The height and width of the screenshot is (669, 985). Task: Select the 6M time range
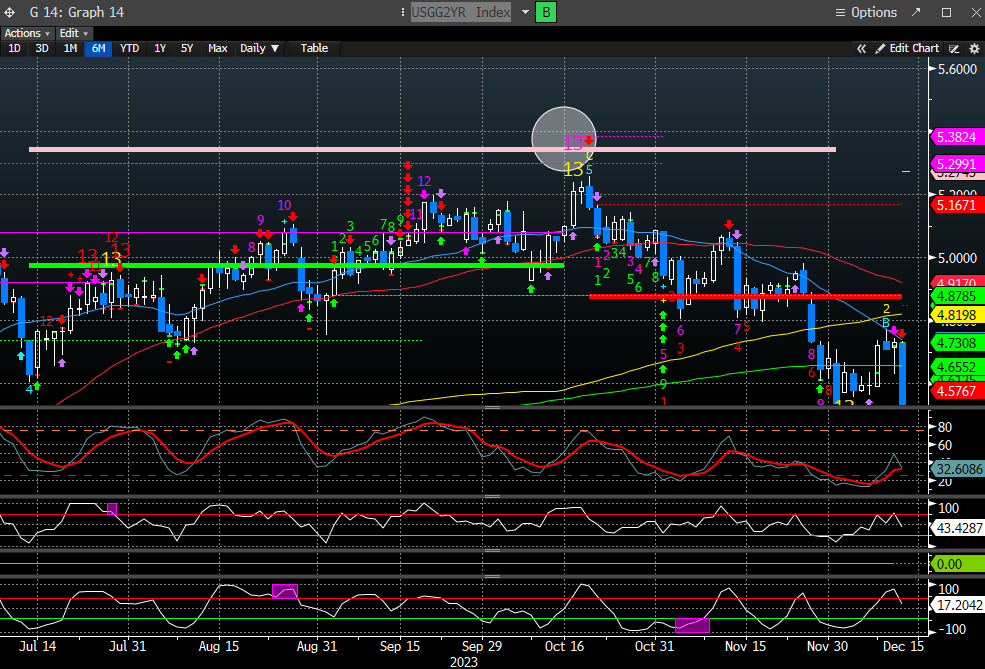coord(97,48)
